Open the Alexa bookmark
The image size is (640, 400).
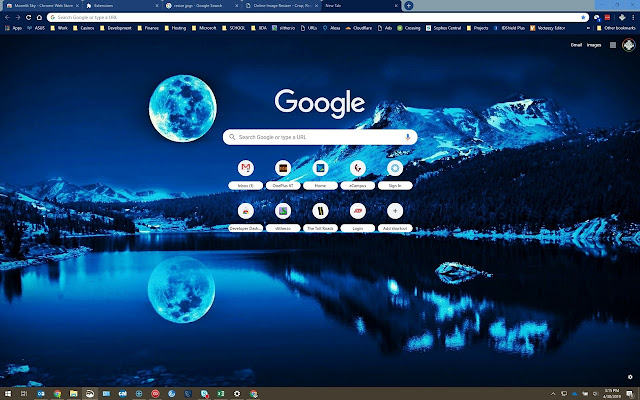[331, 28]
